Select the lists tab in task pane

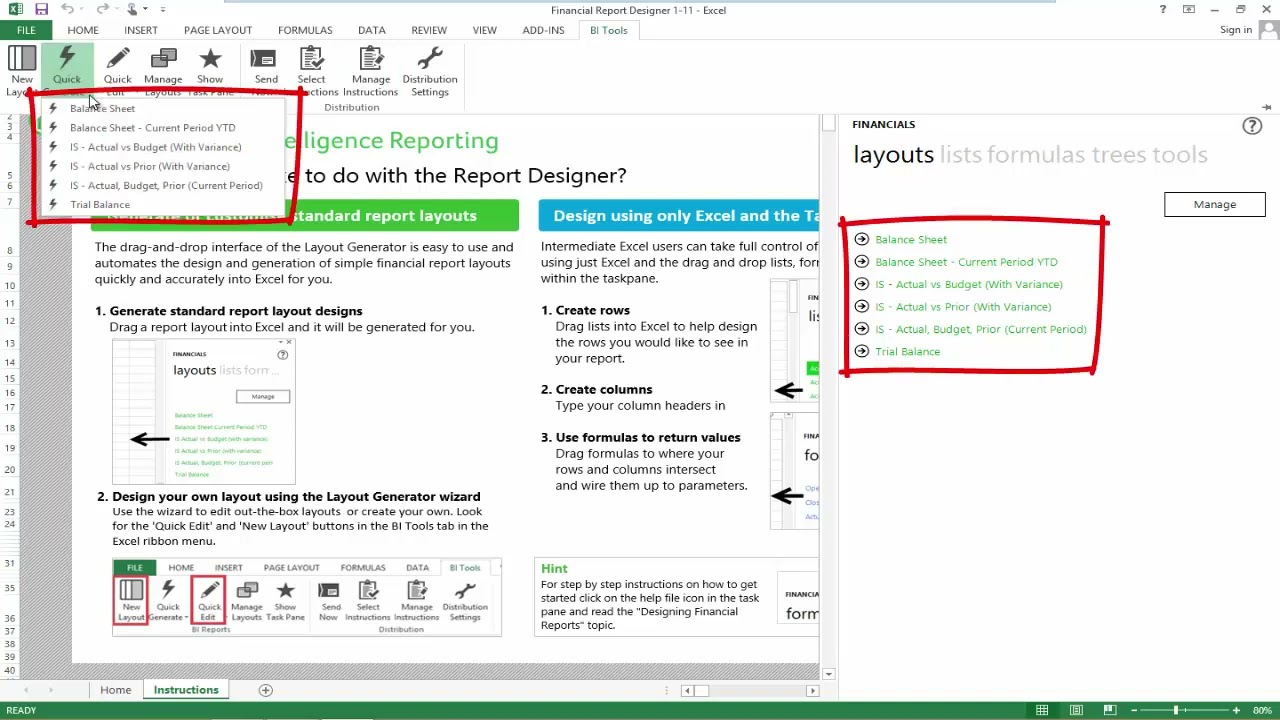click(x=960, y=155)
